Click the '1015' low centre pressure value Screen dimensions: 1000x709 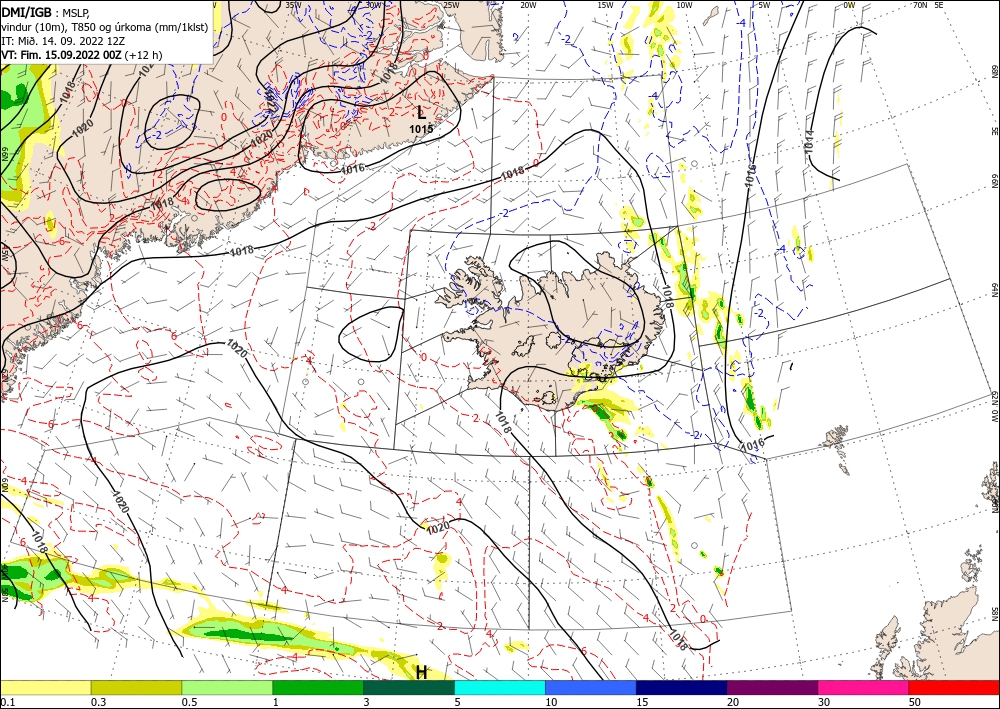click(x=421, y=129)
